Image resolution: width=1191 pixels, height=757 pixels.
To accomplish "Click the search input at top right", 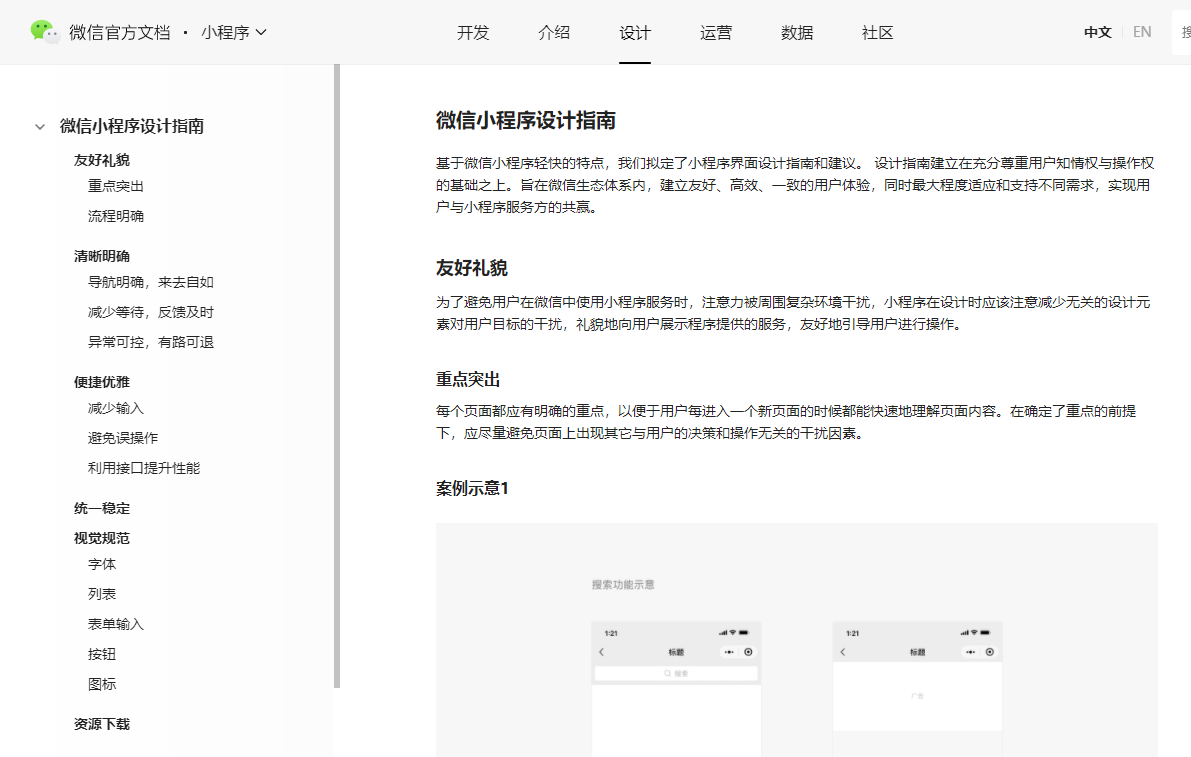I will pyautogui.click(x=1183, y=31).
